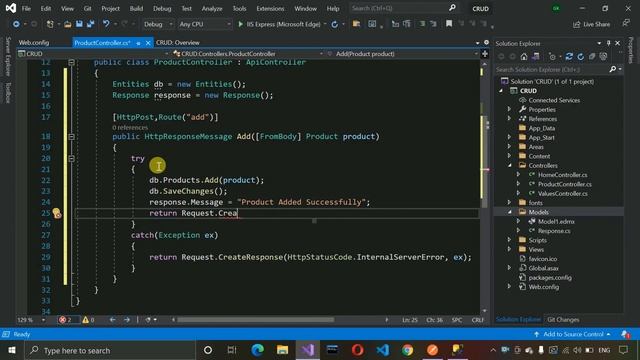Close the ProductController.cs tab
640x360 pixels.
coord(148,42)
